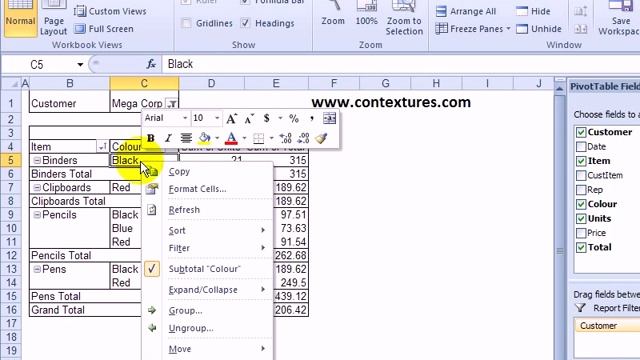Click the Decrease Decimal icon
This screenshot has height=360, width=640.
click(303, 138)
